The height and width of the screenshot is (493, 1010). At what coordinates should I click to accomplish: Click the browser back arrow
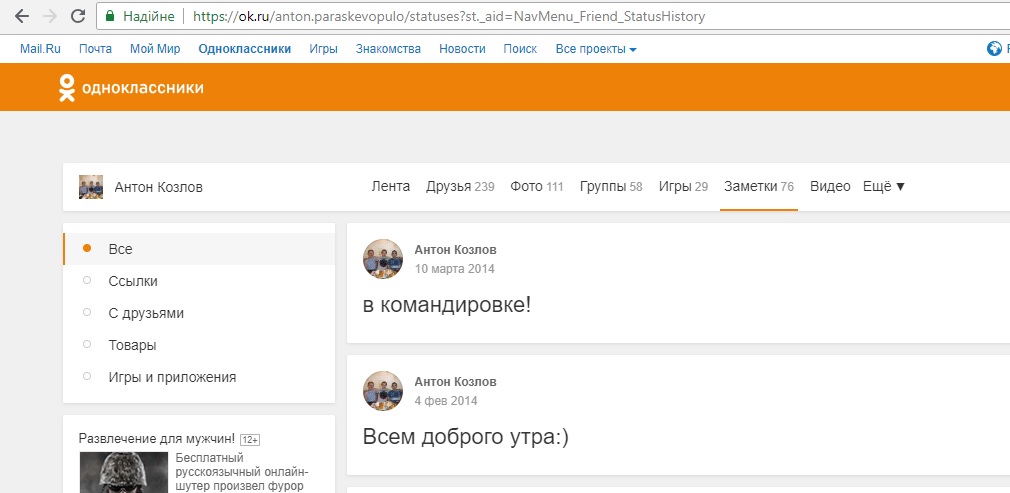(21, 17)
